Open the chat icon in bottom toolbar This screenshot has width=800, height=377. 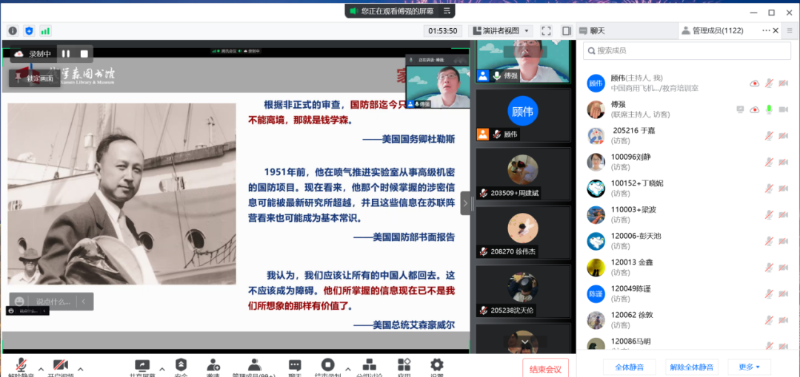click(295, 365)
